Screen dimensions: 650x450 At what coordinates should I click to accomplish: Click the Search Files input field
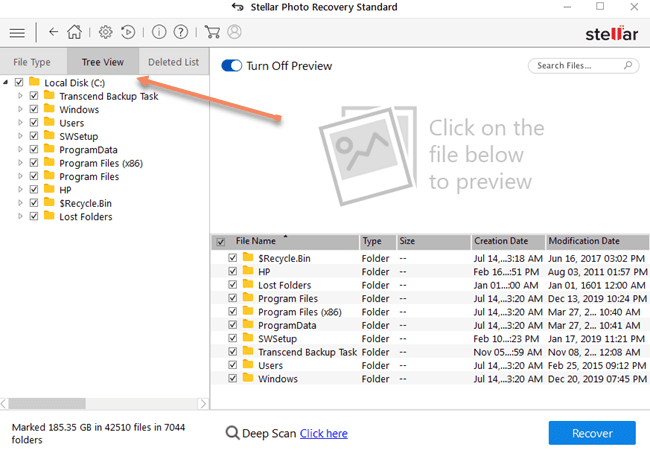580,66
